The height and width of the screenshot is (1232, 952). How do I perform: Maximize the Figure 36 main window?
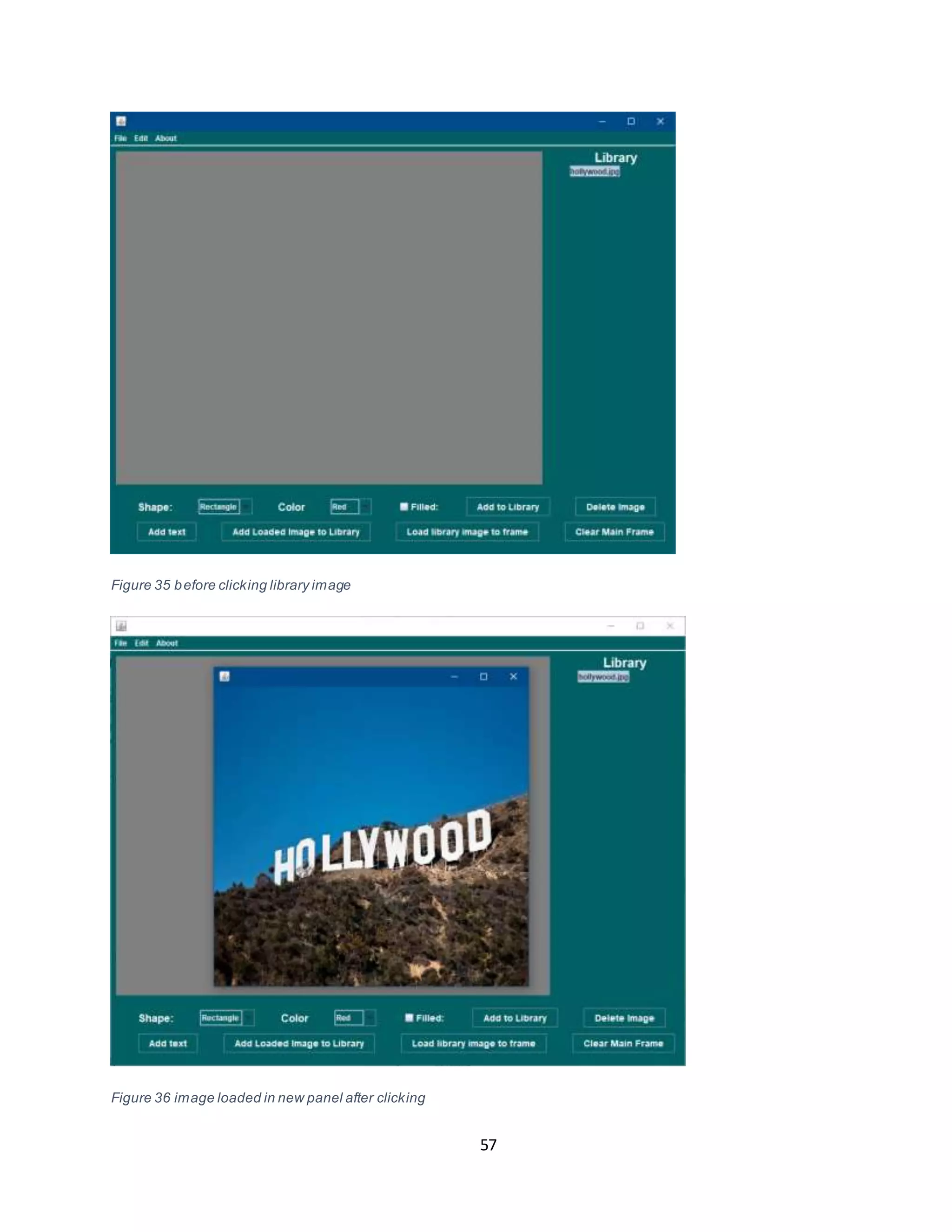[640, 626]
